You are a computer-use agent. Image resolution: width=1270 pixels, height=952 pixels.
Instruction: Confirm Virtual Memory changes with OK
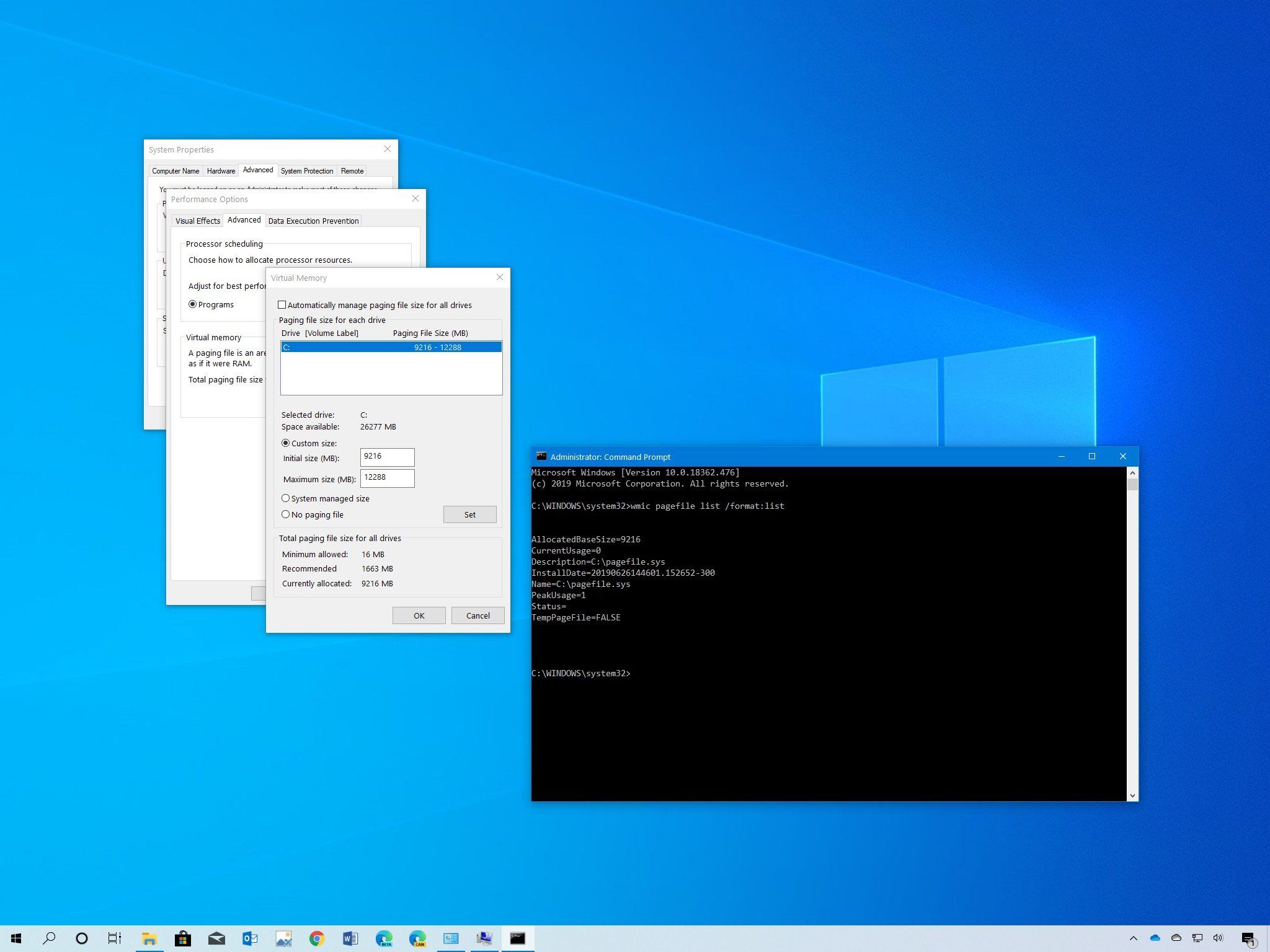419,615
